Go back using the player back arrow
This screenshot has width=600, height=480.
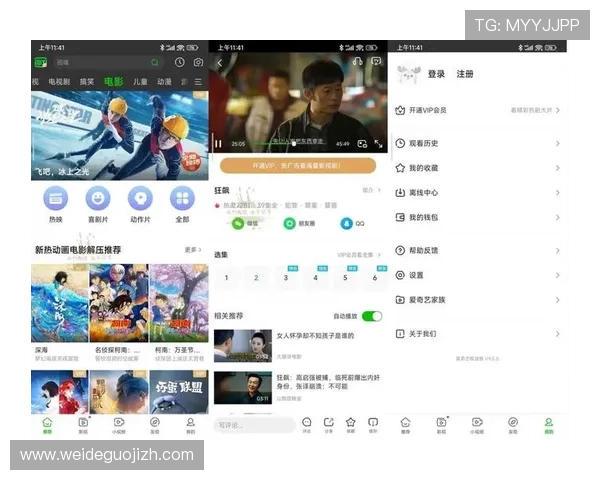pos(220,63)
